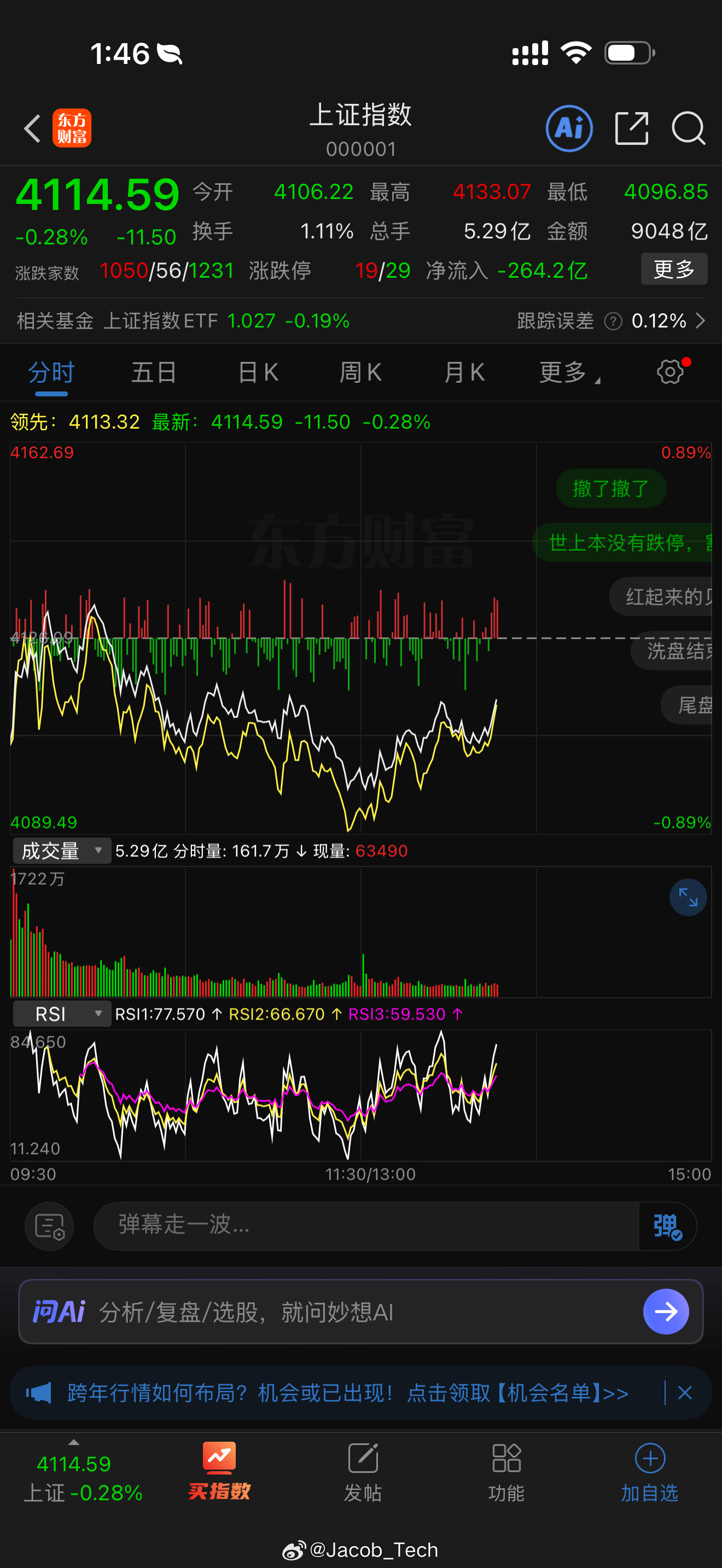
Task: Open the 功能 functions icon
Action: point(506,1472)
